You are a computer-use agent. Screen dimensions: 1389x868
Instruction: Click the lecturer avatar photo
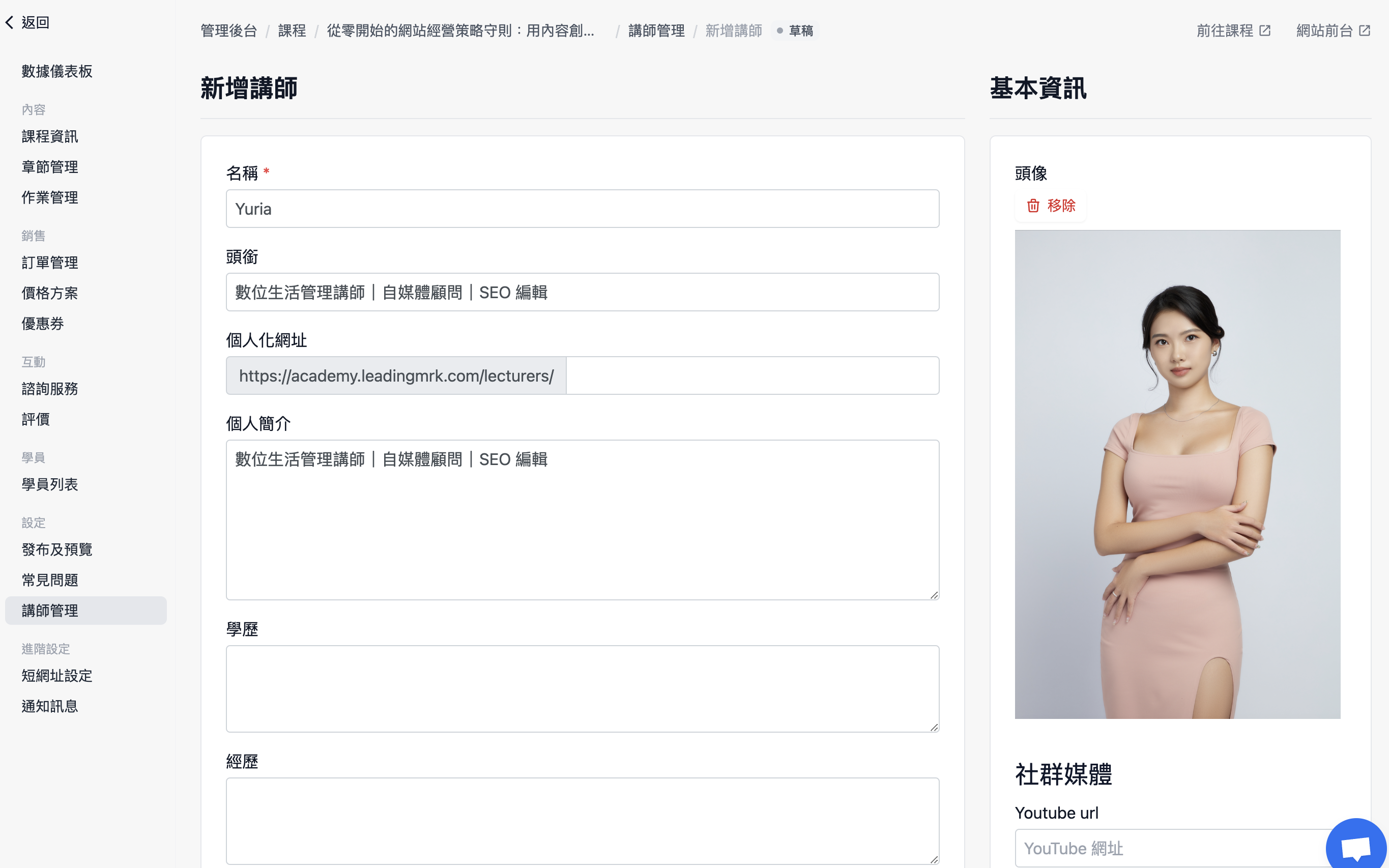click(x=1177, y=474)
